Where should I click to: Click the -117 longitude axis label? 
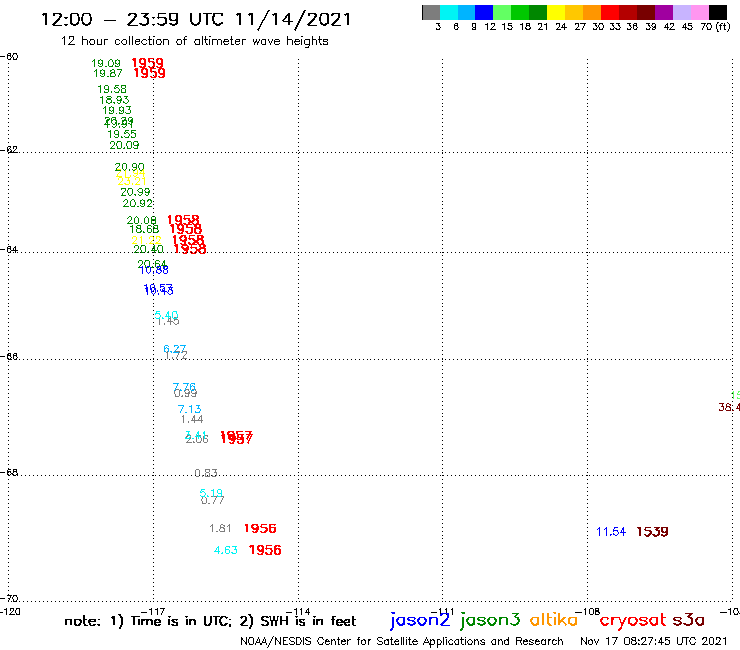click(x=153, y=612)
